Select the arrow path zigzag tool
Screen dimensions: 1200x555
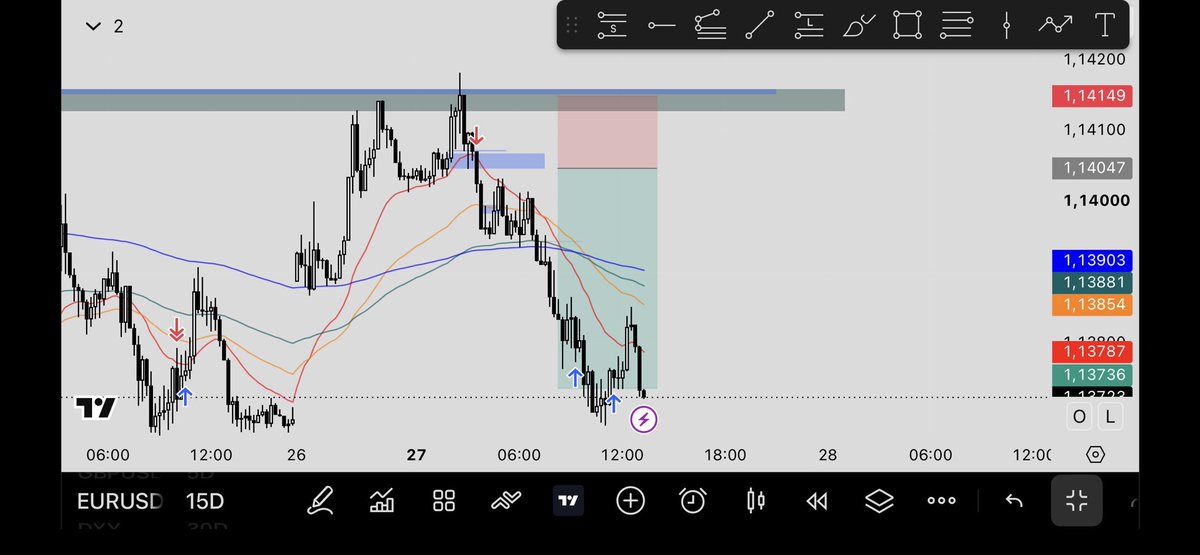(1055, 25)
